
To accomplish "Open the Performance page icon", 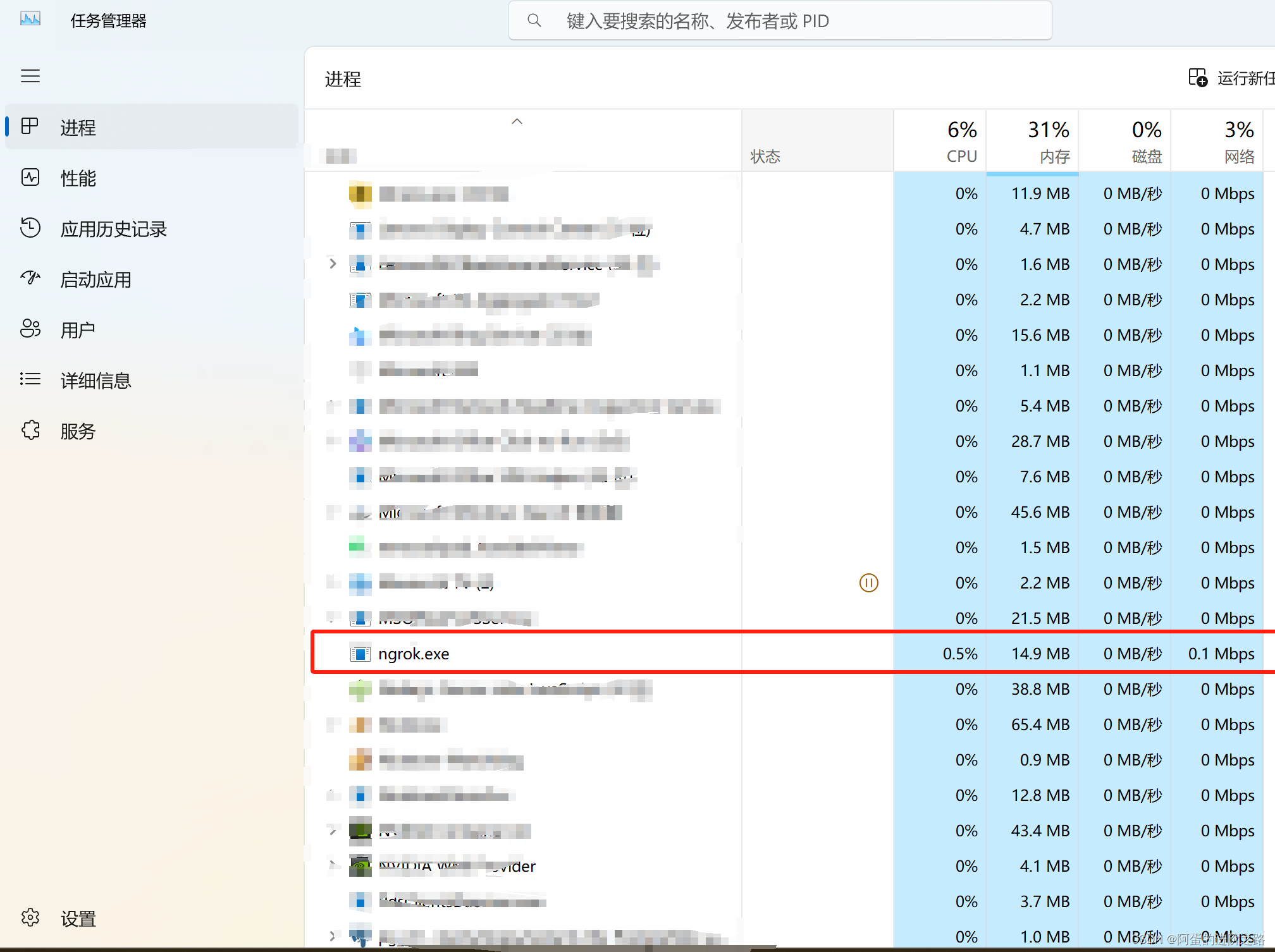I will point(30,178).
